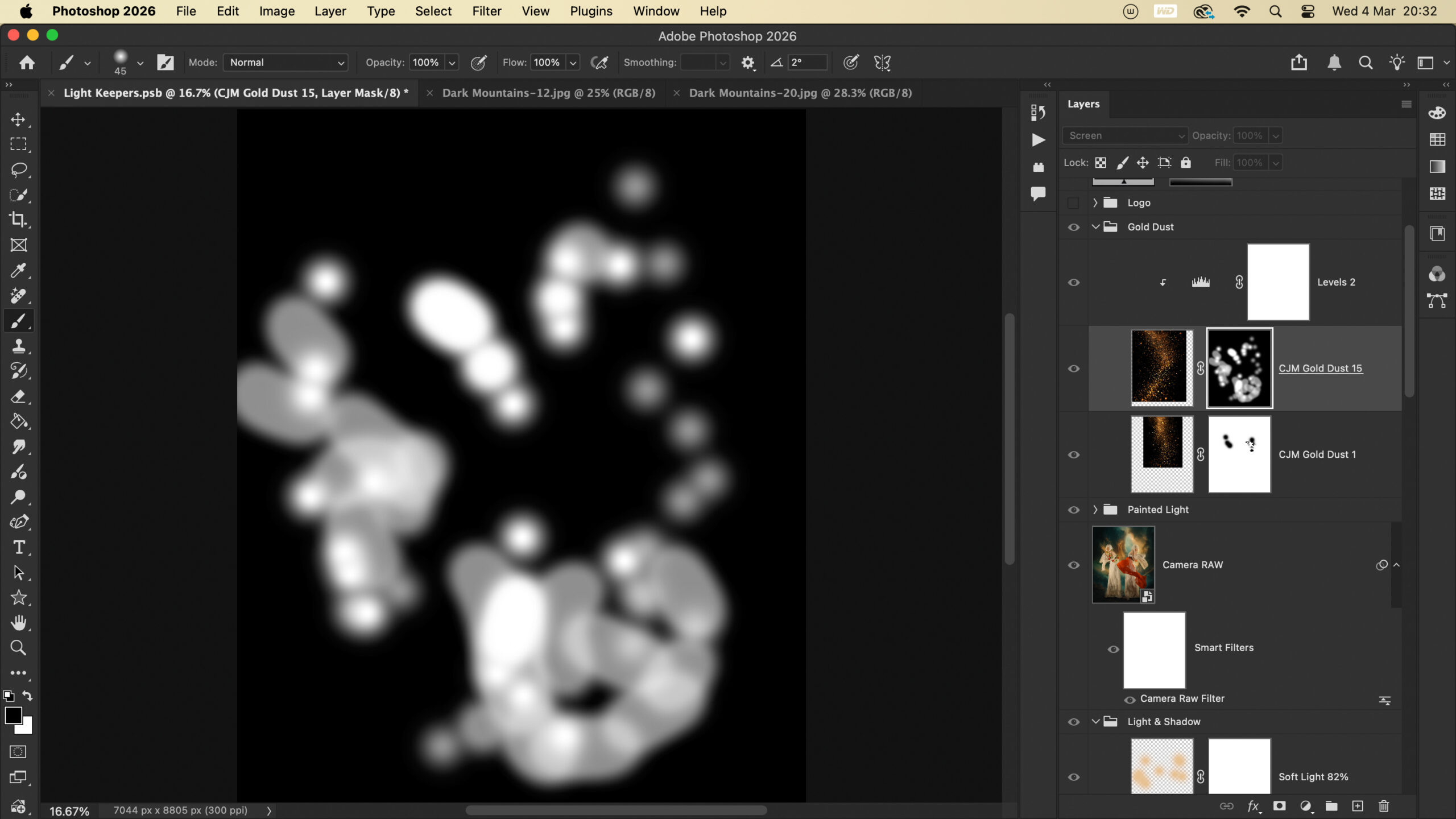
Task: Open the brush smoothing options gear
Action: [747, 63]
